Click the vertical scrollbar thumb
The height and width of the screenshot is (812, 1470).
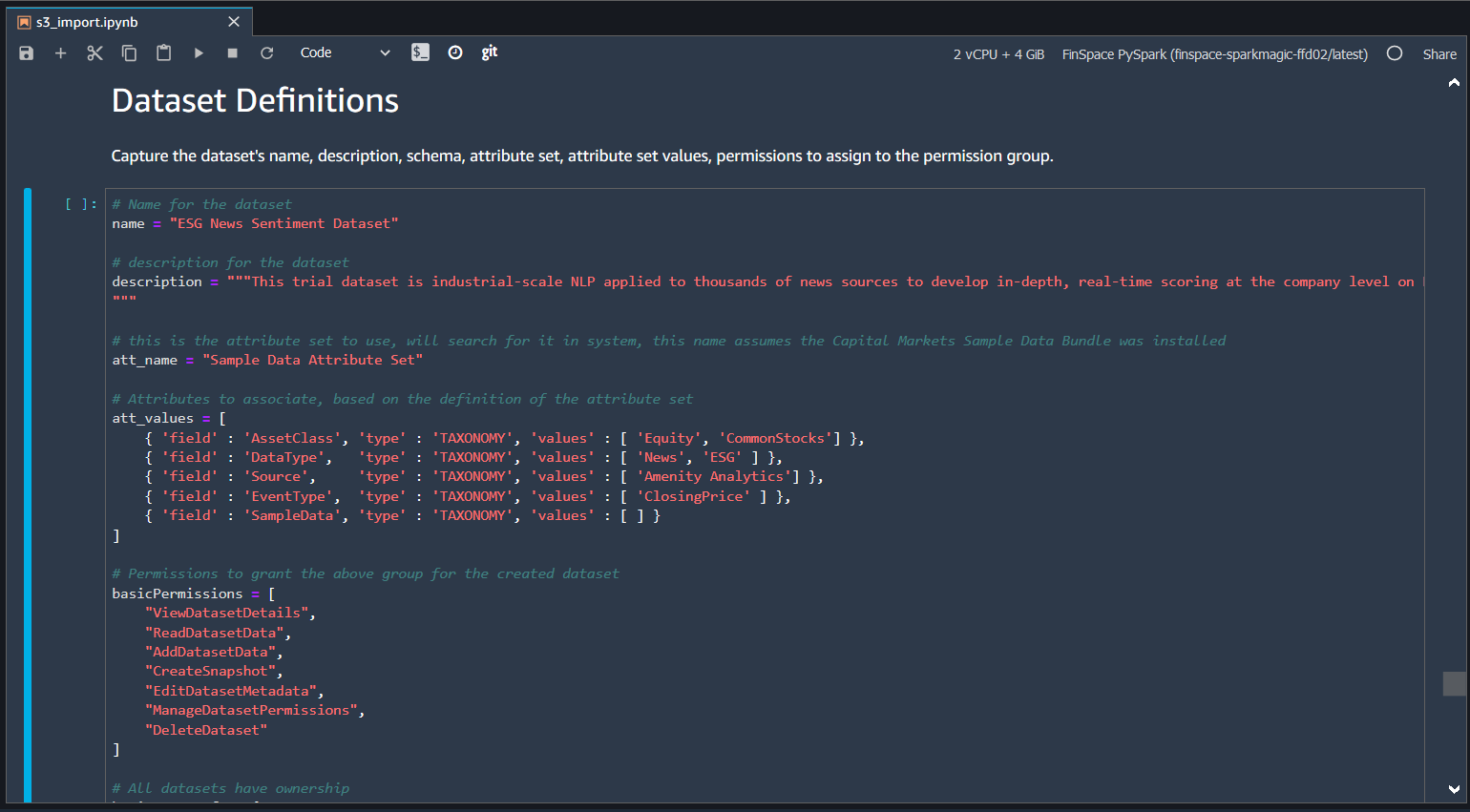tap(1454, 684)
